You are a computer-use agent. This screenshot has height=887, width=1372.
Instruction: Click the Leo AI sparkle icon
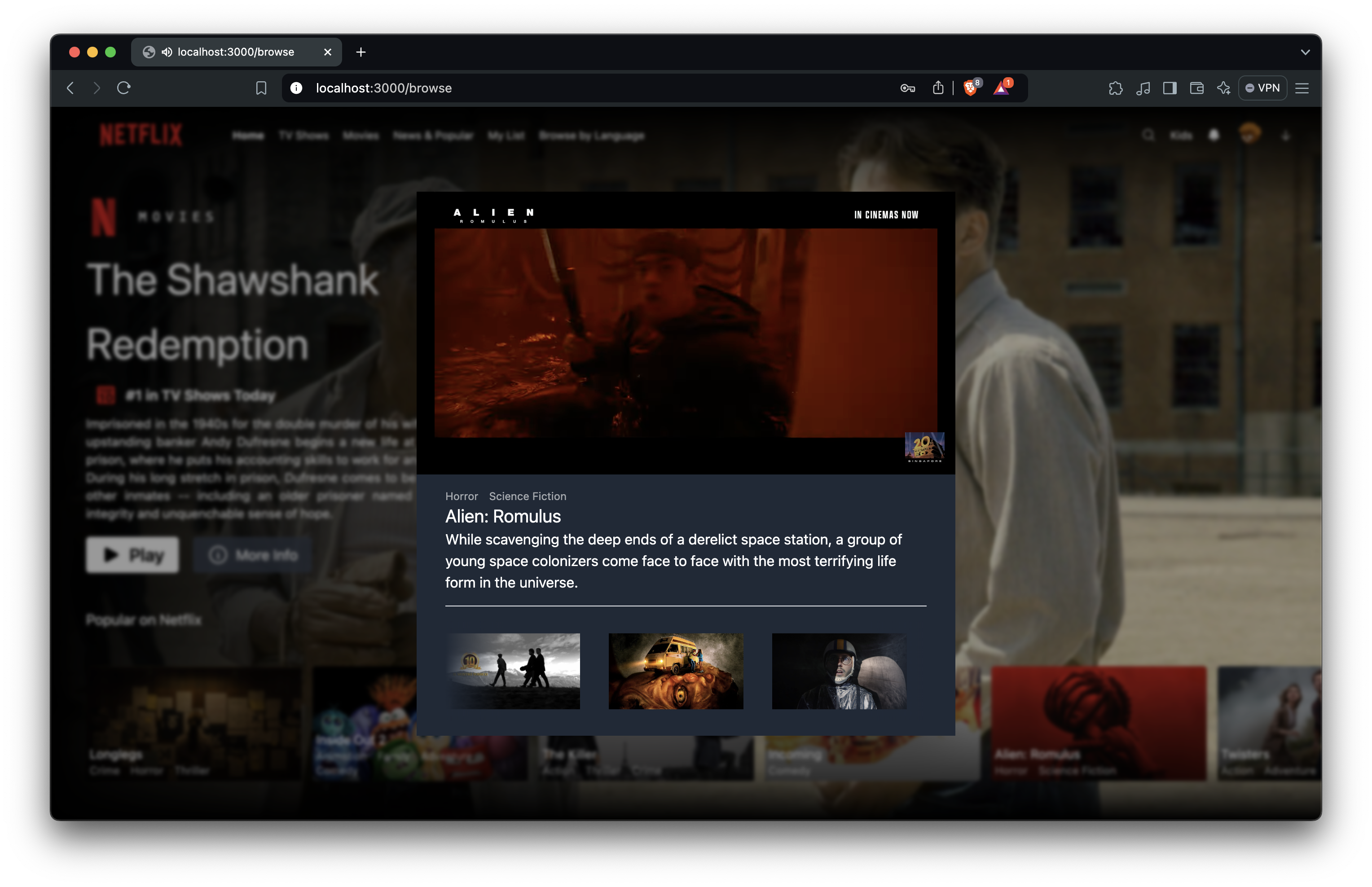[1223, 88]
